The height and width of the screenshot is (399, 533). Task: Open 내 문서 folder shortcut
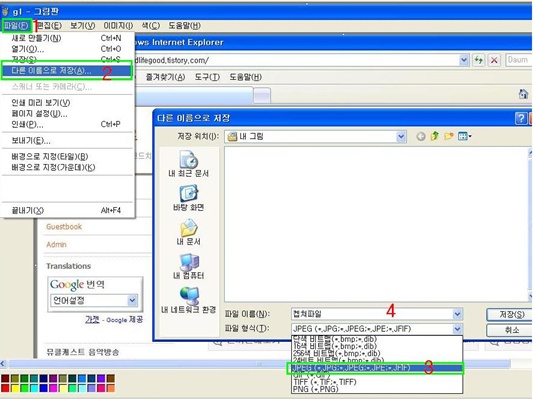pos(188,232)
